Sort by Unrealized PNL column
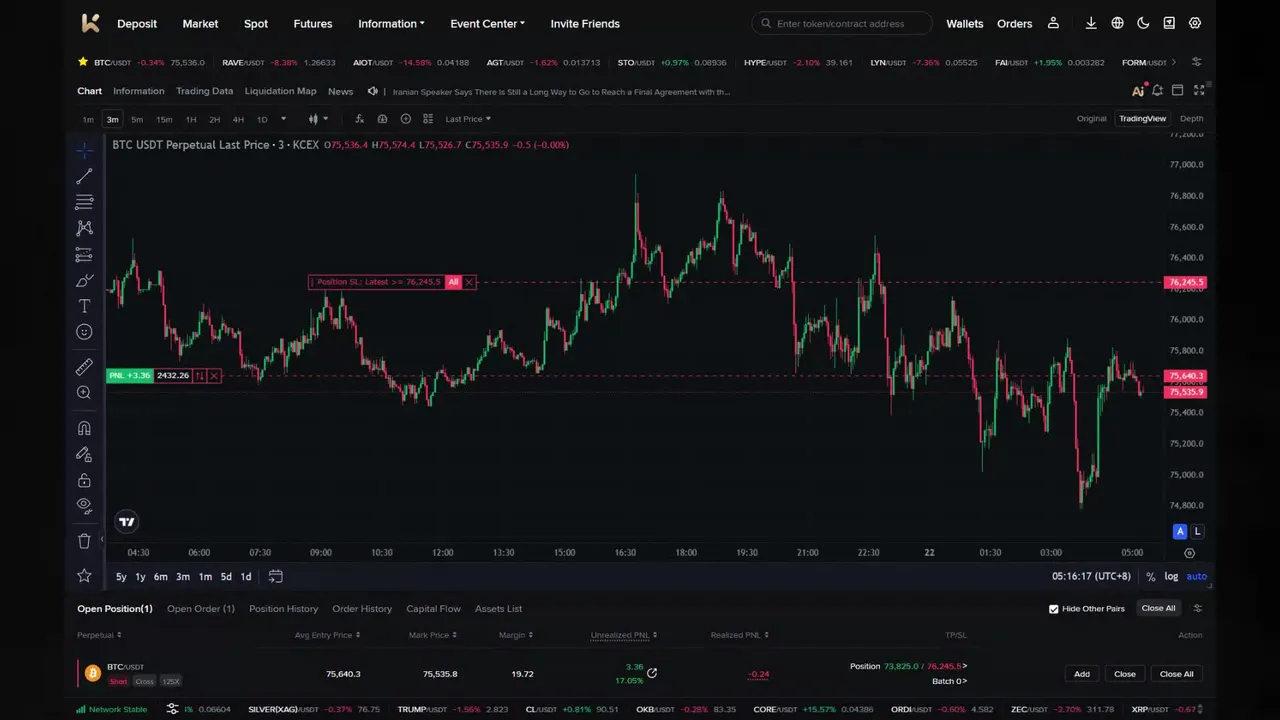 623,635
